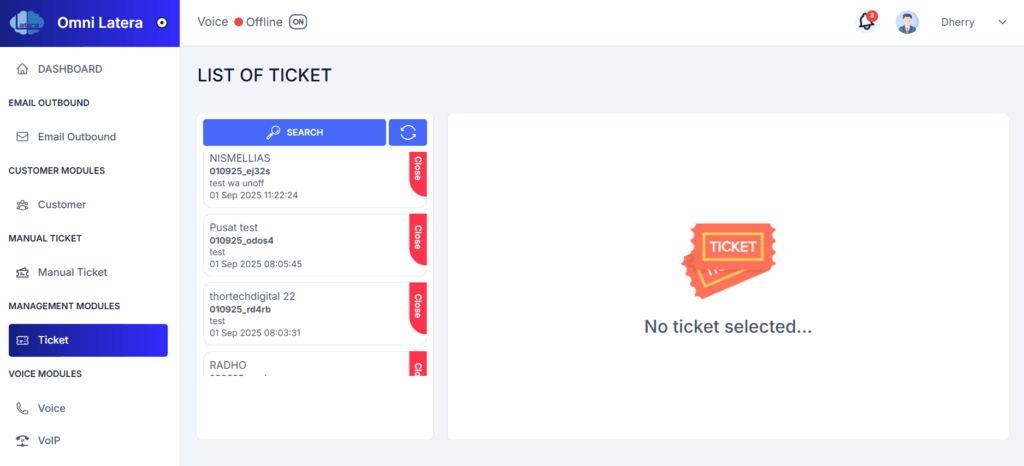Toggle the Voice ON switch

click(x=298, y=22)
